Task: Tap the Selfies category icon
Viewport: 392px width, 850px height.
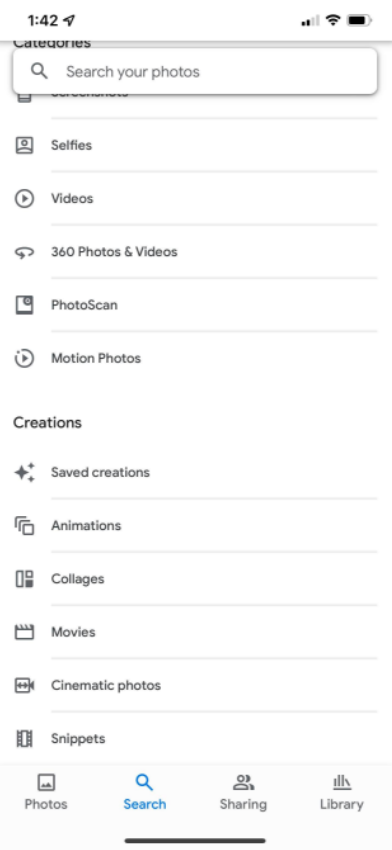Action: (x=24, y=145)
